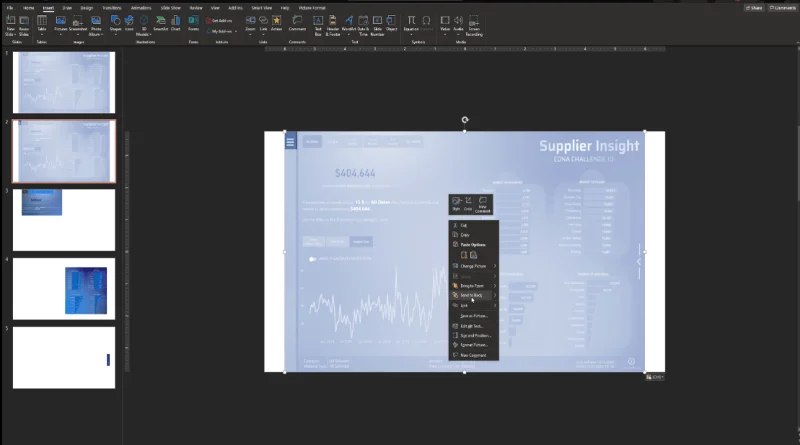Select Copy from context menu
Image resolution: width=800 pixels, height=445 pixels.
(x=473, y=235)
